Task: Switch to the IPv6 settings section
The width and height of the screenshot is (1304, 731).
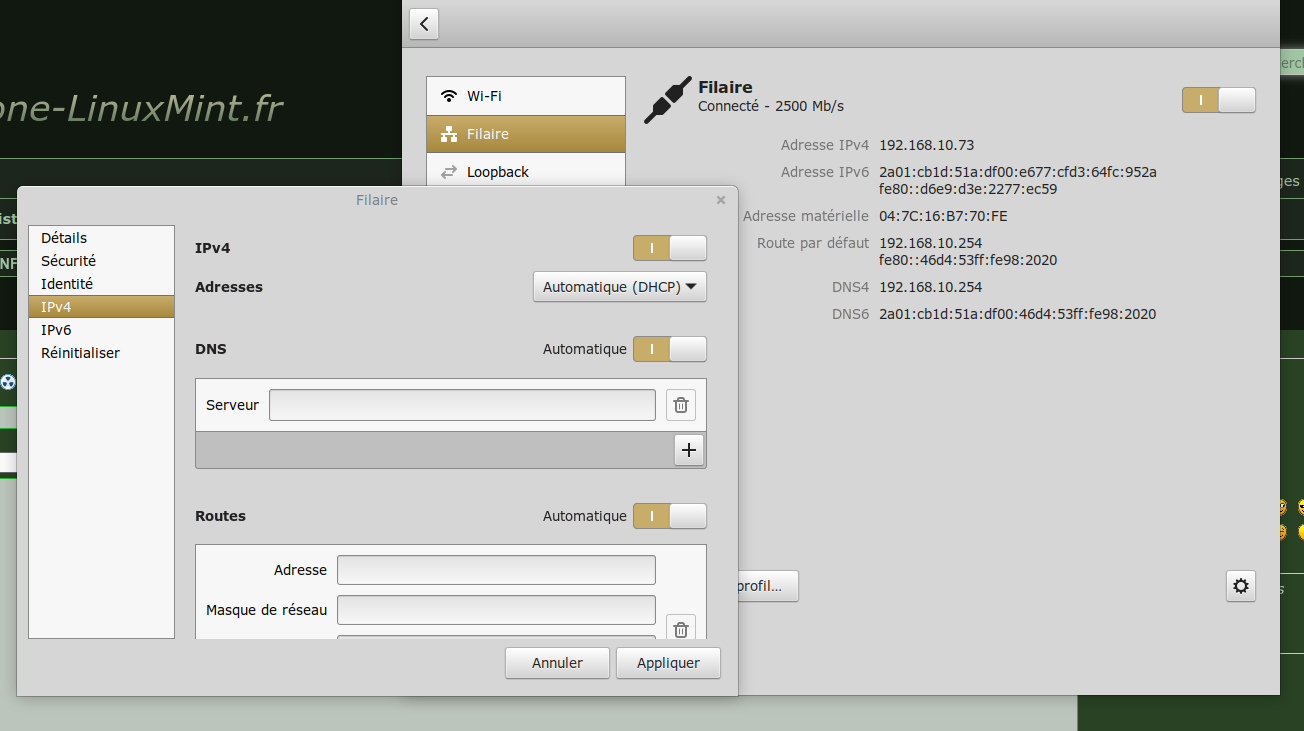Action: 56,330
